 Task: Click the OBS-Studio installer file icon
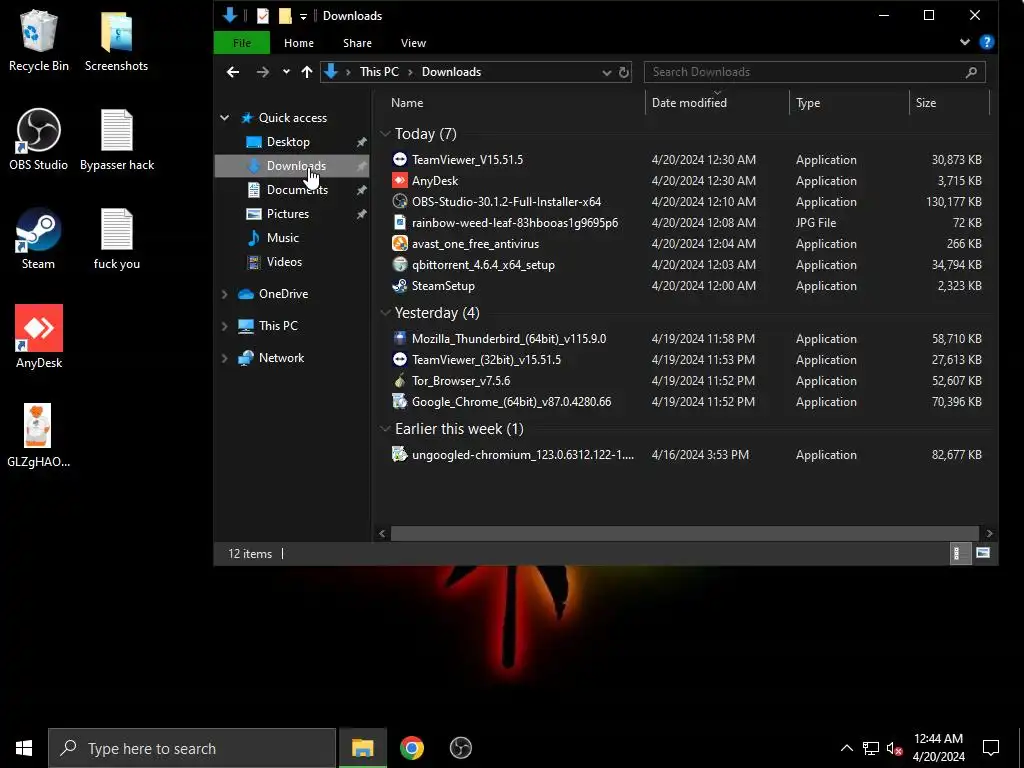[x=400, y=201]
